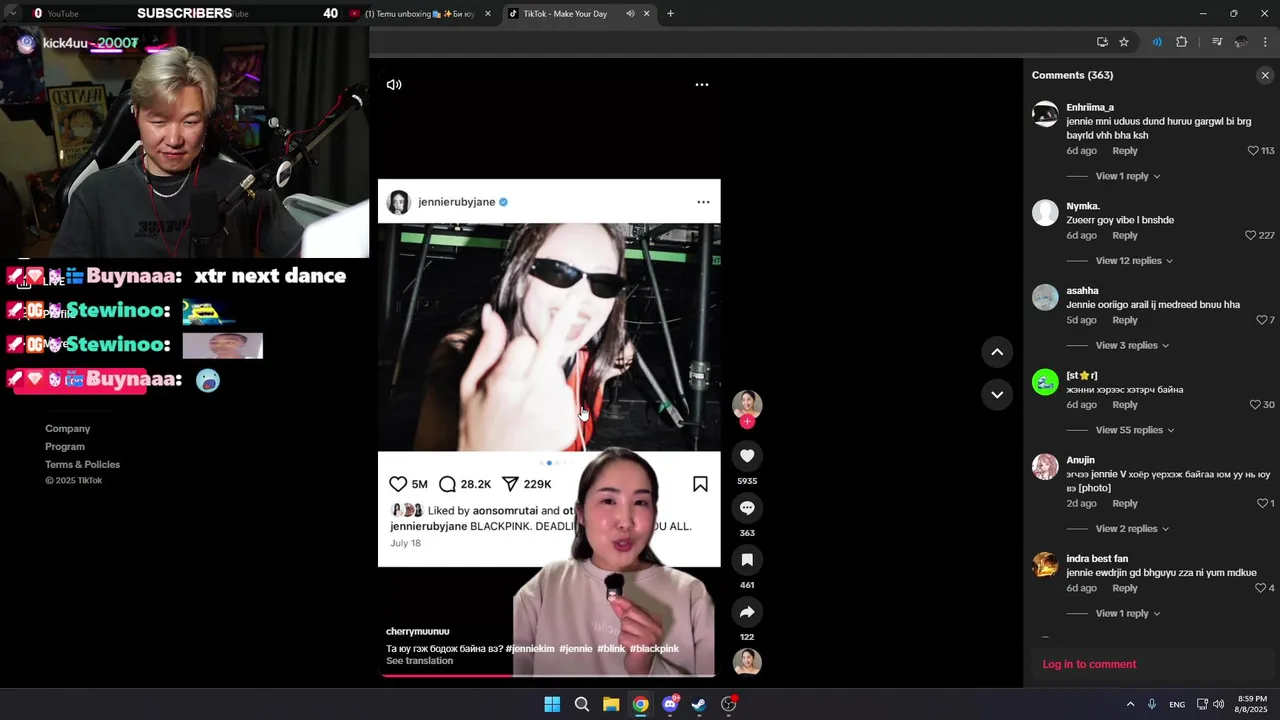Open taskbar clock showing 8:59 PM
1280x720 pixels.
[x=1253, y=704]
